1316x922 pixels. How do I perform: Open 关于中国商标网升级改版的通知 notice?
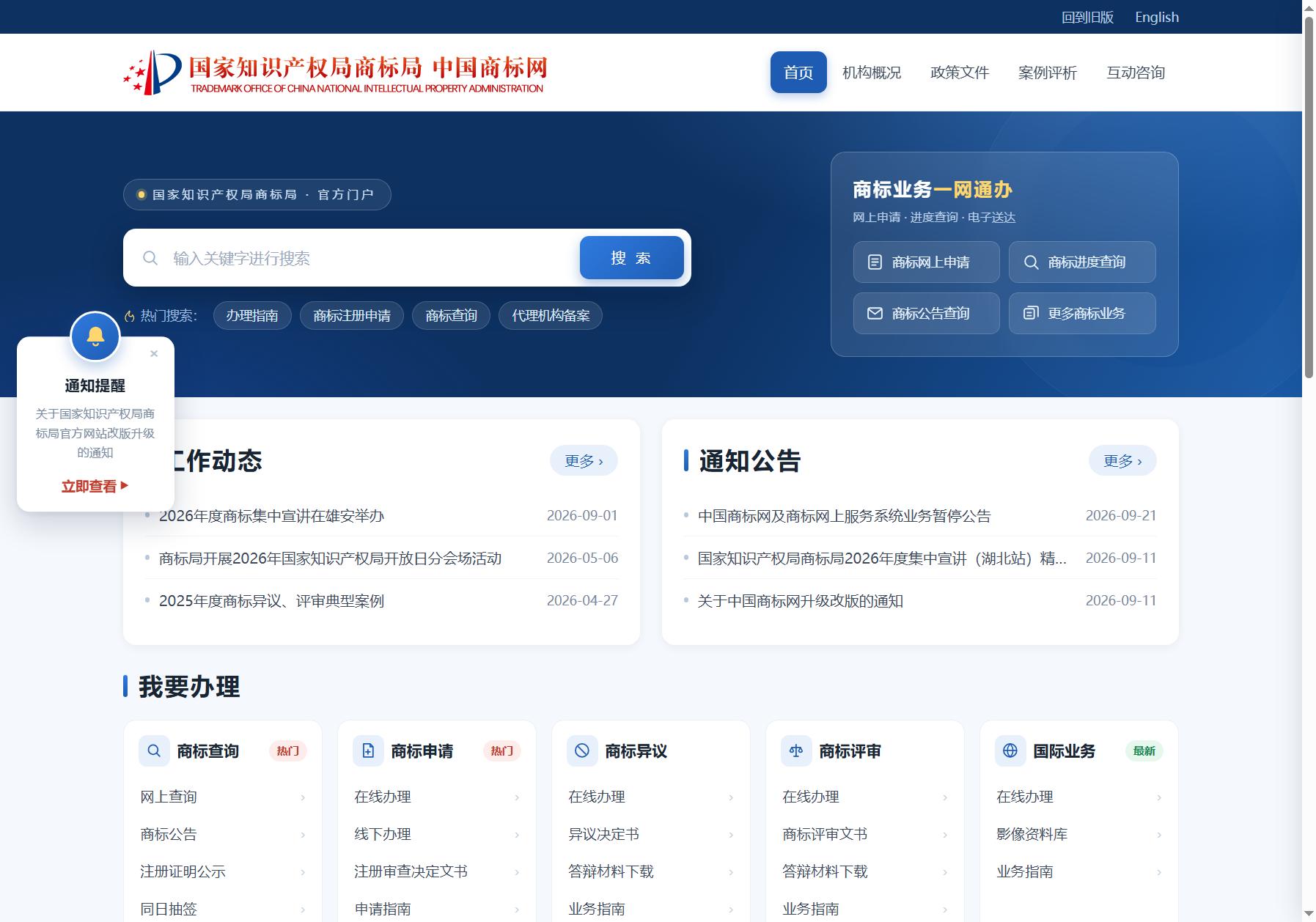click(800, 601)
